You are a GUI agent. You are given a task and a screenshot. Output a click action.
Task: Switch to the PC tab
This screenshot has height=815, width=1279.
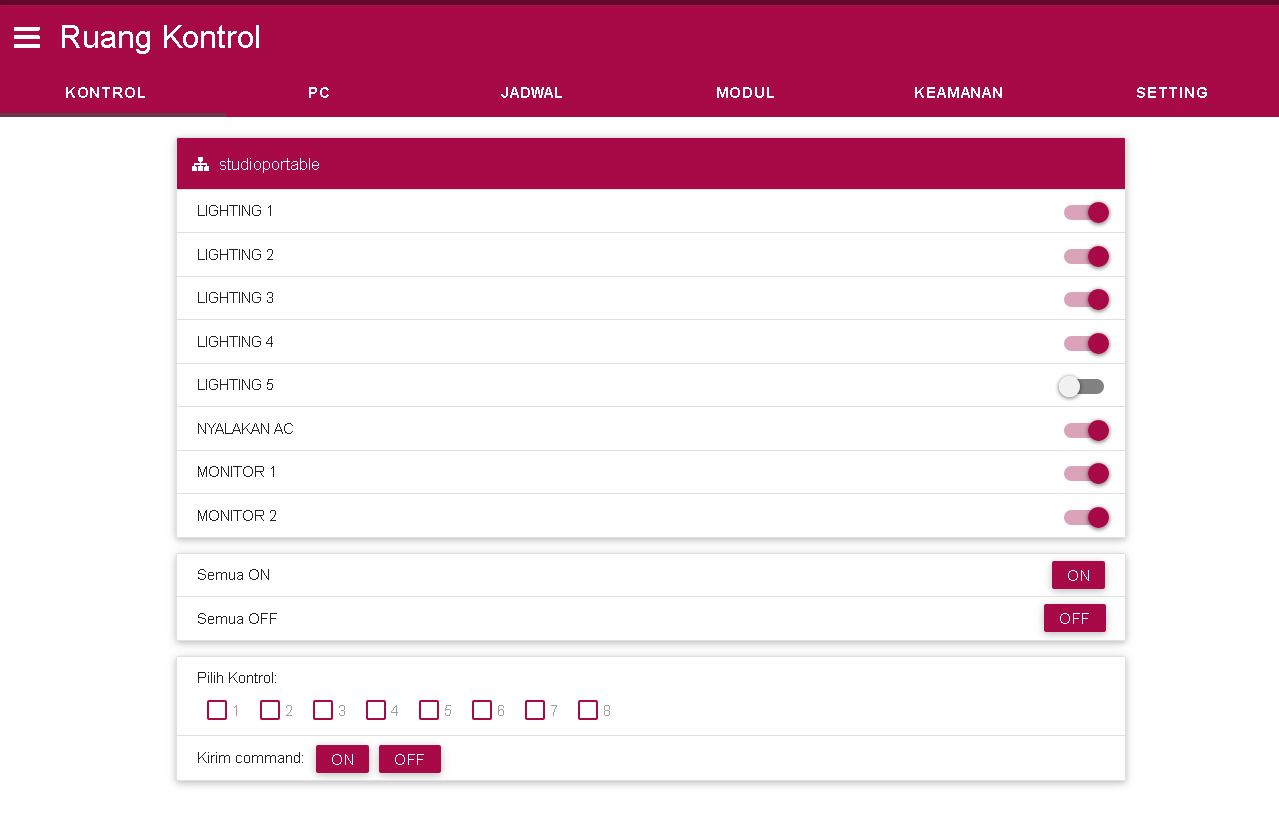tap(319, 93)
